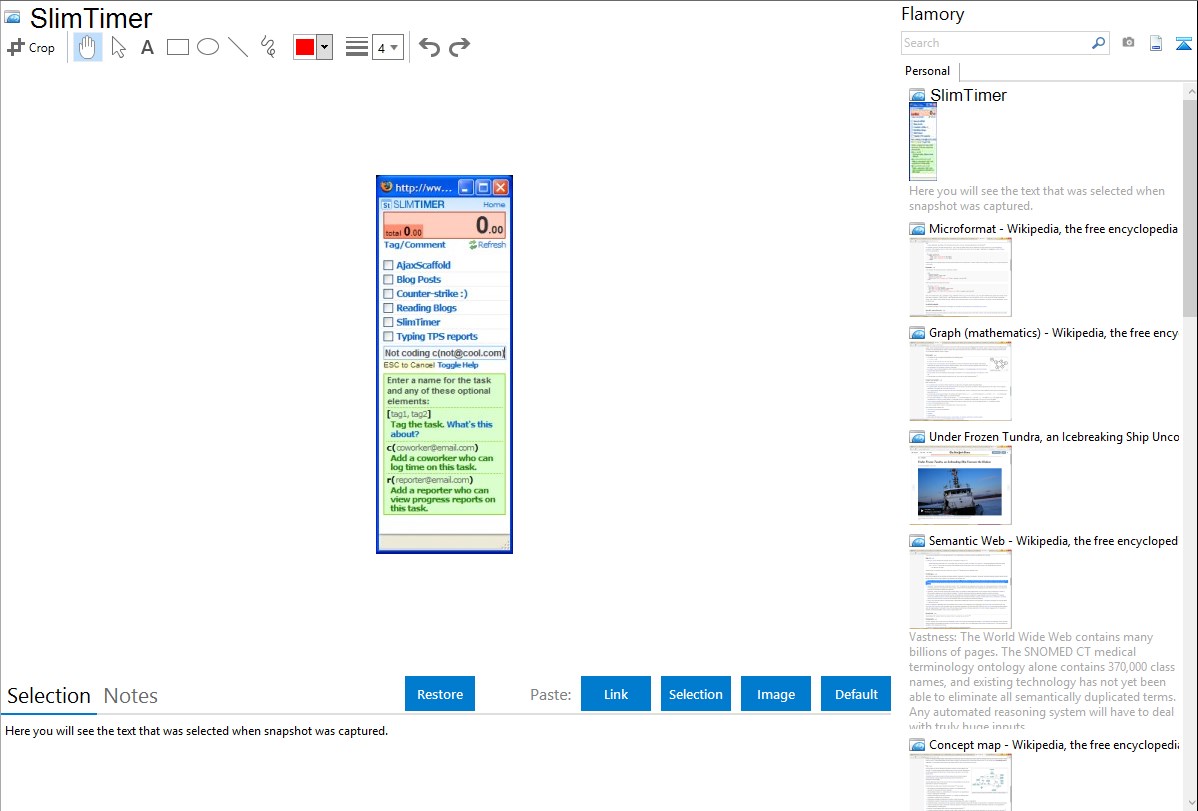Click the icon beside Semantic Web title
Screen dimensions: 1198x811
pos(917,541)
